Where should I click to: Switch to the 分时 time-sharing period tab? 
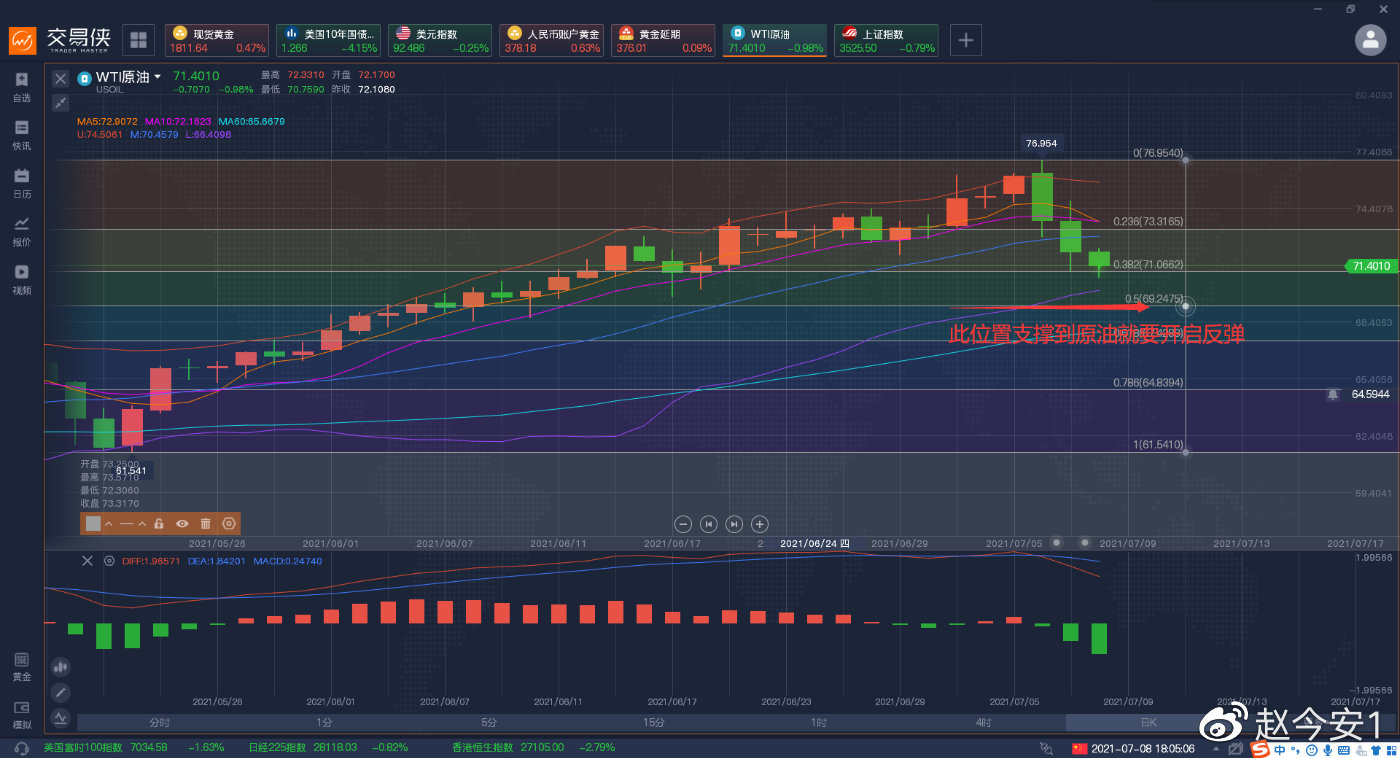click(160, 722)
